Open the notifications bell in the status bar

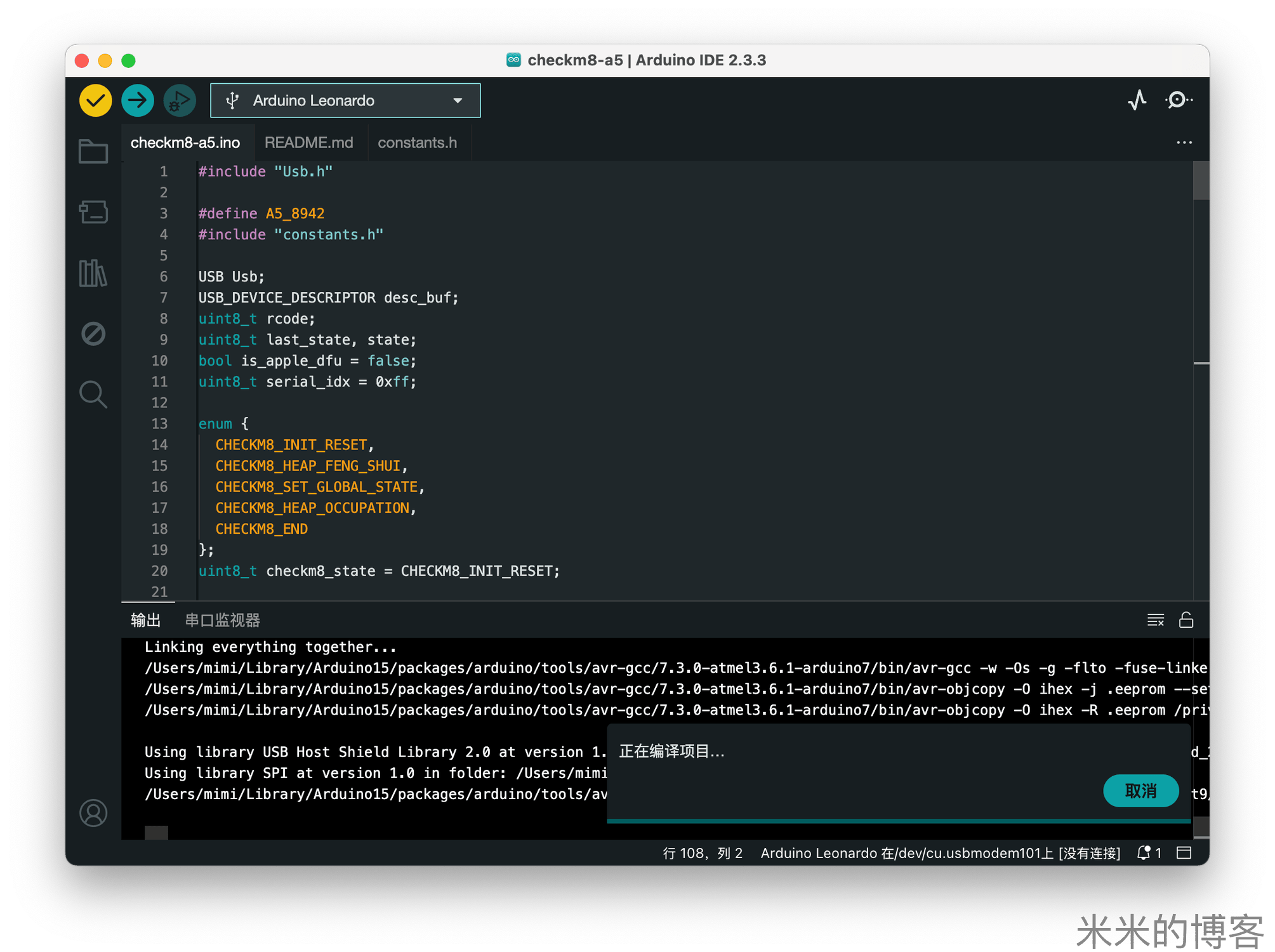point(1144,853)
